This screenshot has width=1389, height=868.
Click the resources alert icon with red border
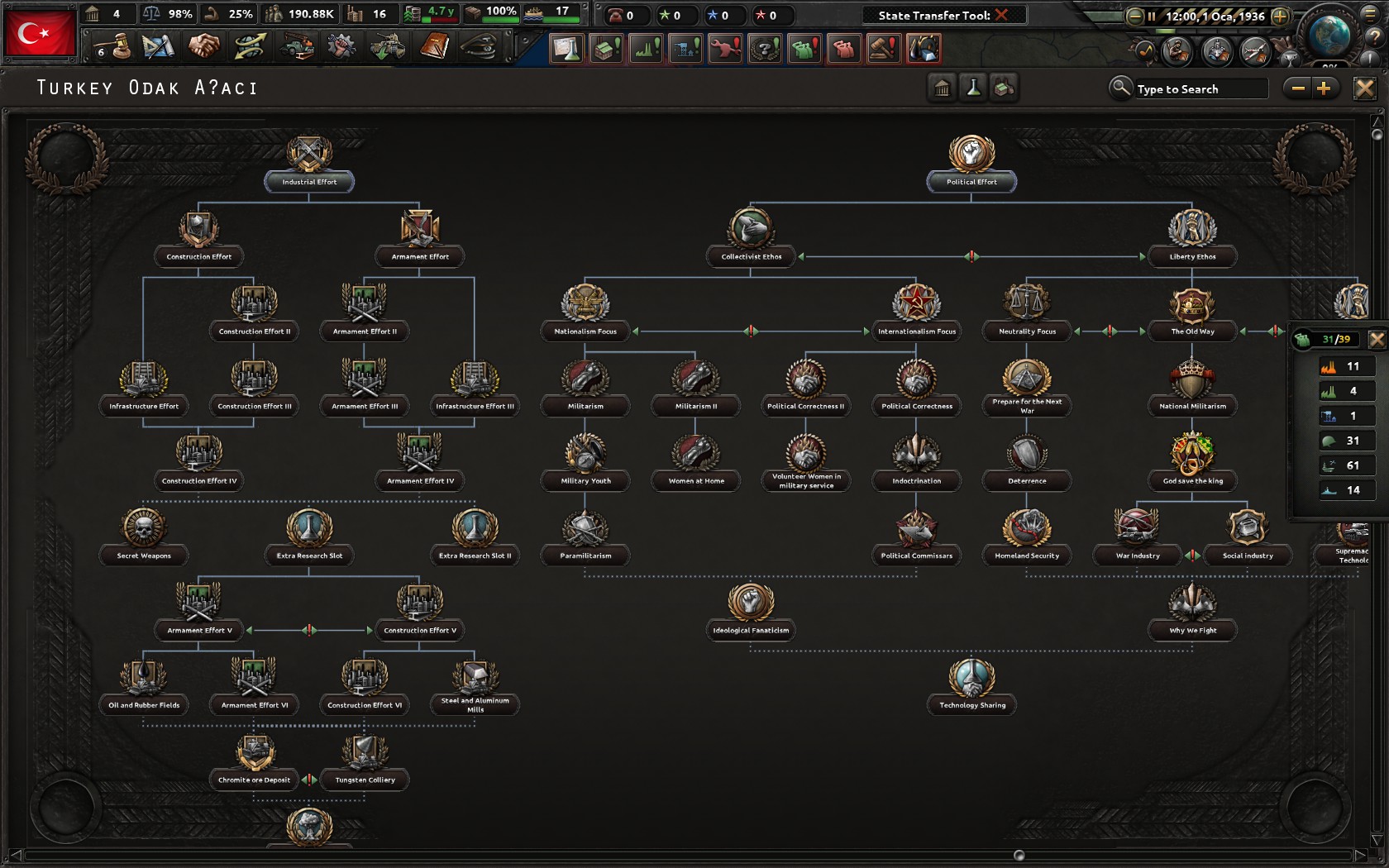click(924, 49)
